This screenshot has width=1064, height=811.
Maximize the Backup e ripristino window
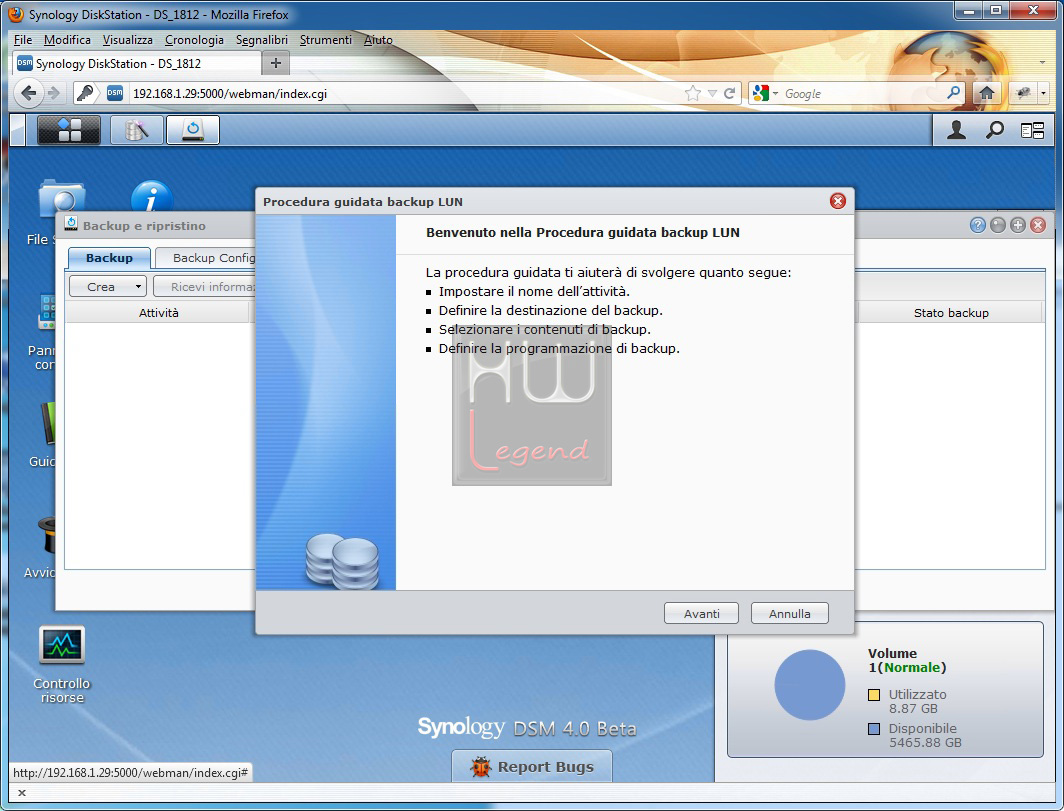tap(1018, 225)
